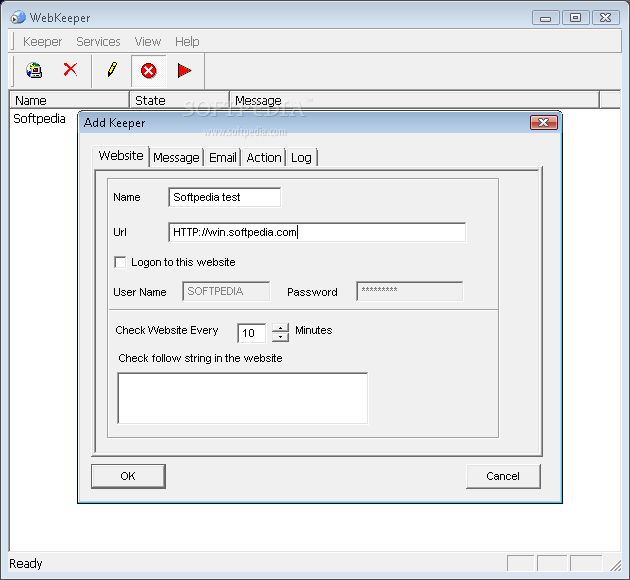Click the Cancel button
Screen dimensions: 630x580
(x=503, y=476)
